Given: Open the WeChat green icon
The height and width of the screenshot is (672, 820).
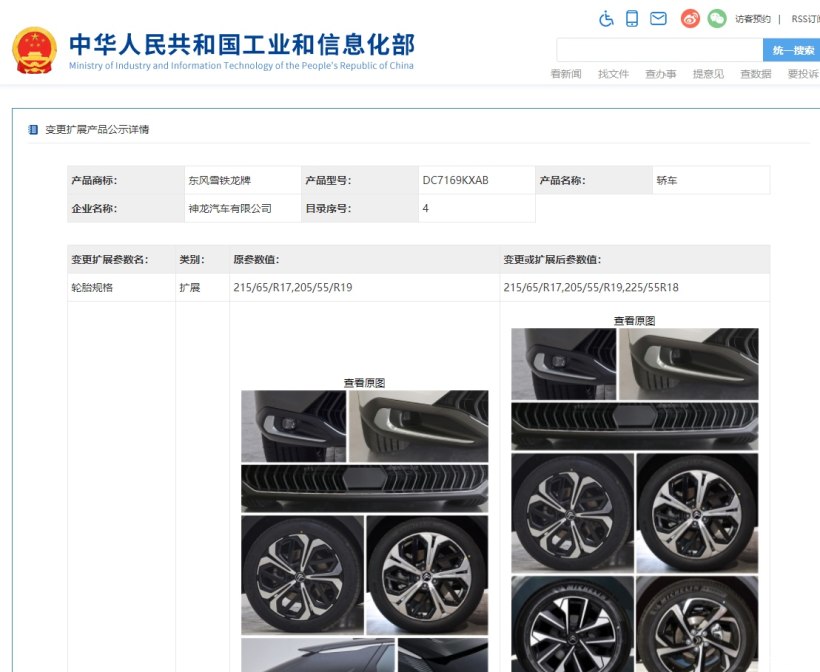Looking at the screenshot, I should pos(716,19).
